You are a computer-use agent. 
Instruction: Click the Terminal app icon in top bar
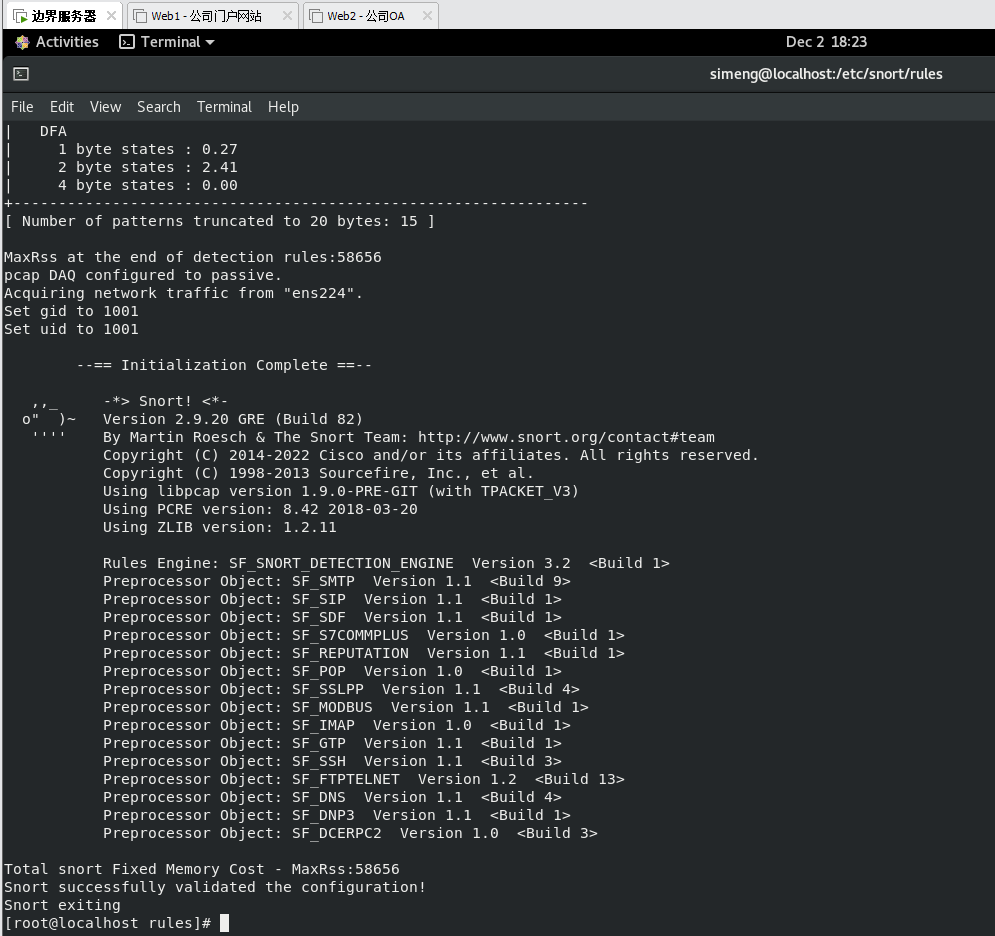[x=127, y=42]
